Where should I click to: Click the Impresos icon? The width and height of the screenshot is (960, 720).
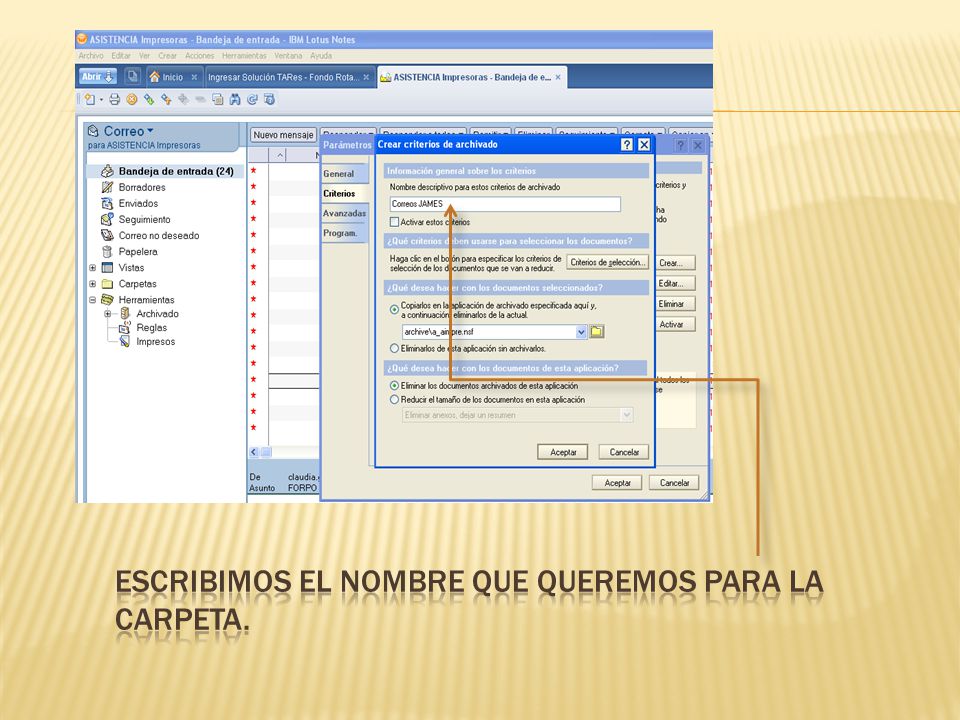125,342
